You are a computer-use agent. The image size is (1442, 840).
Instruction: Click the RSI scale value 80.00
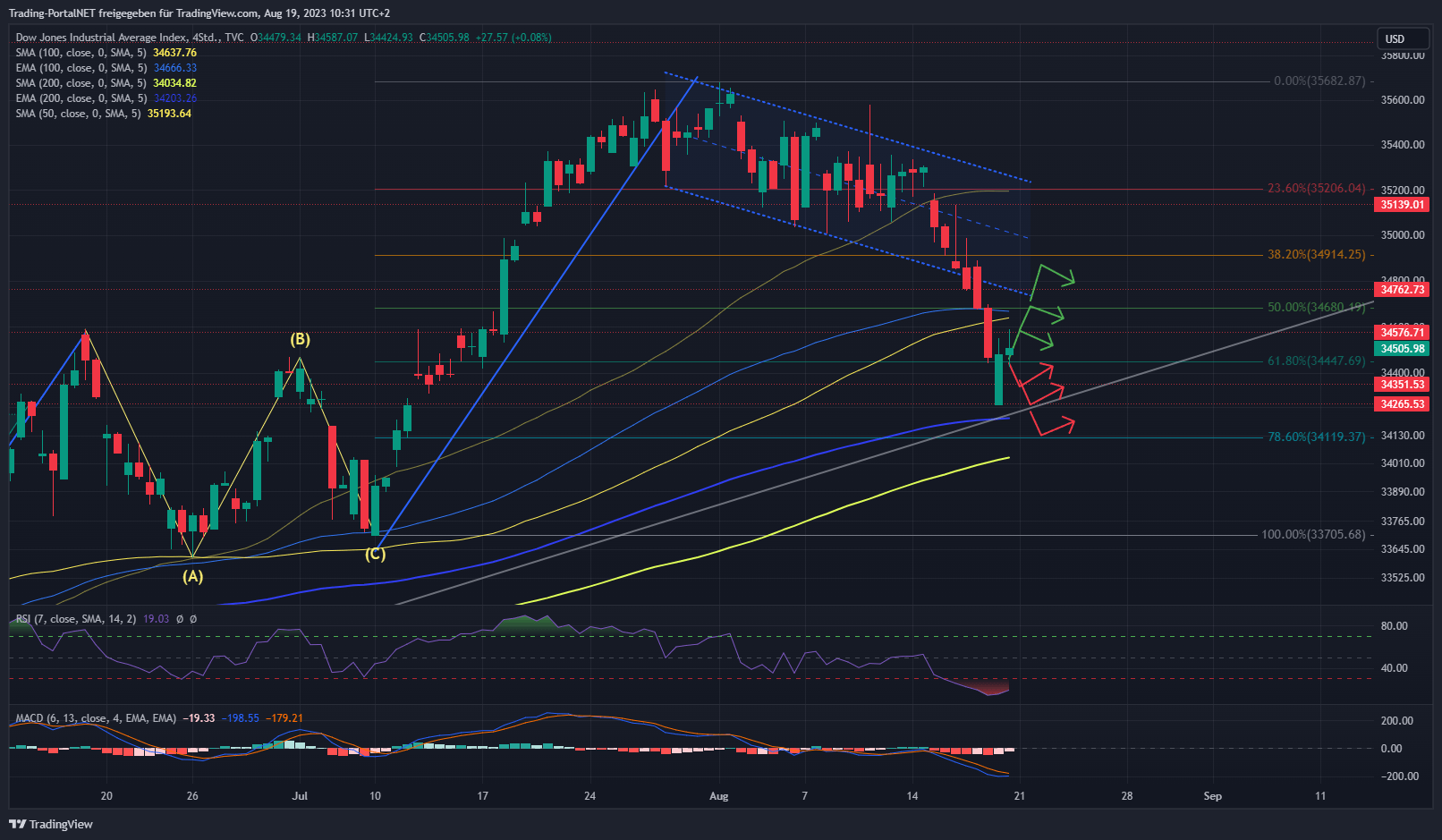pos(1394,626)
